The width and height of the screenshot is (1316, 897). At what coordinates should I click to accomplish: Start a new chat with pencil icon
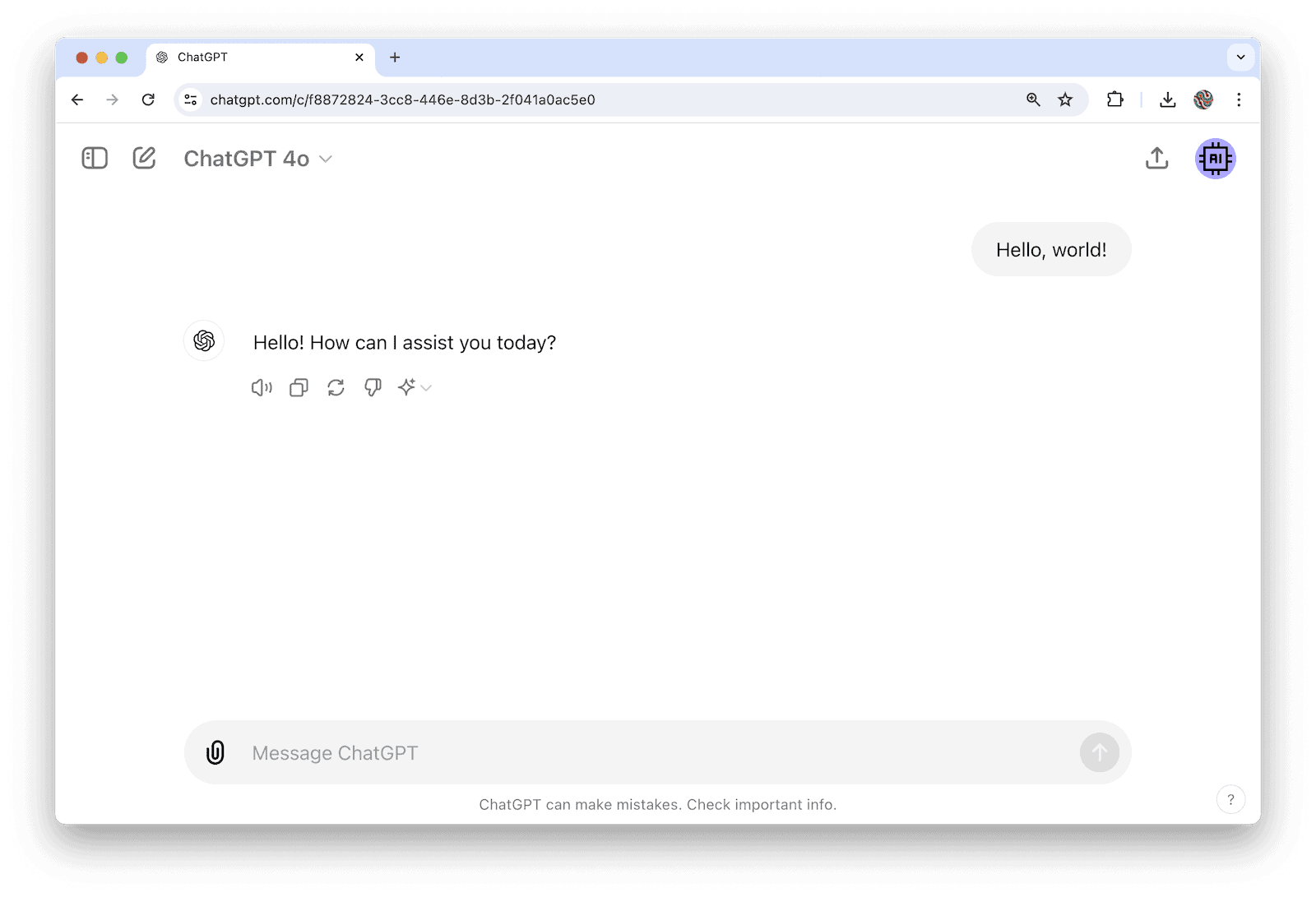(144, 158)
